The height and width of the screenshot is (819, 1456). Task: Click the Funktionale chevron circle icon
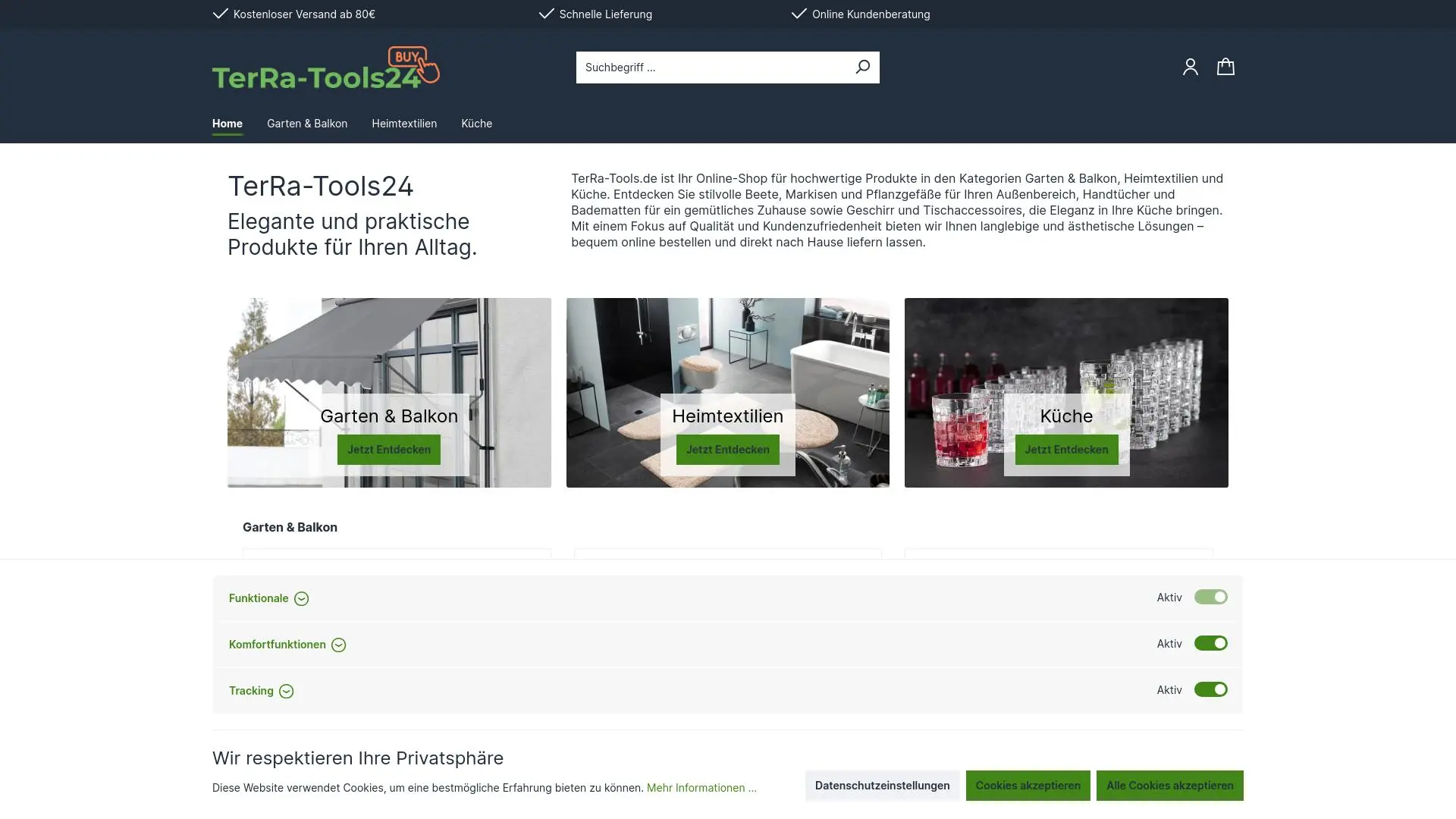301,598
